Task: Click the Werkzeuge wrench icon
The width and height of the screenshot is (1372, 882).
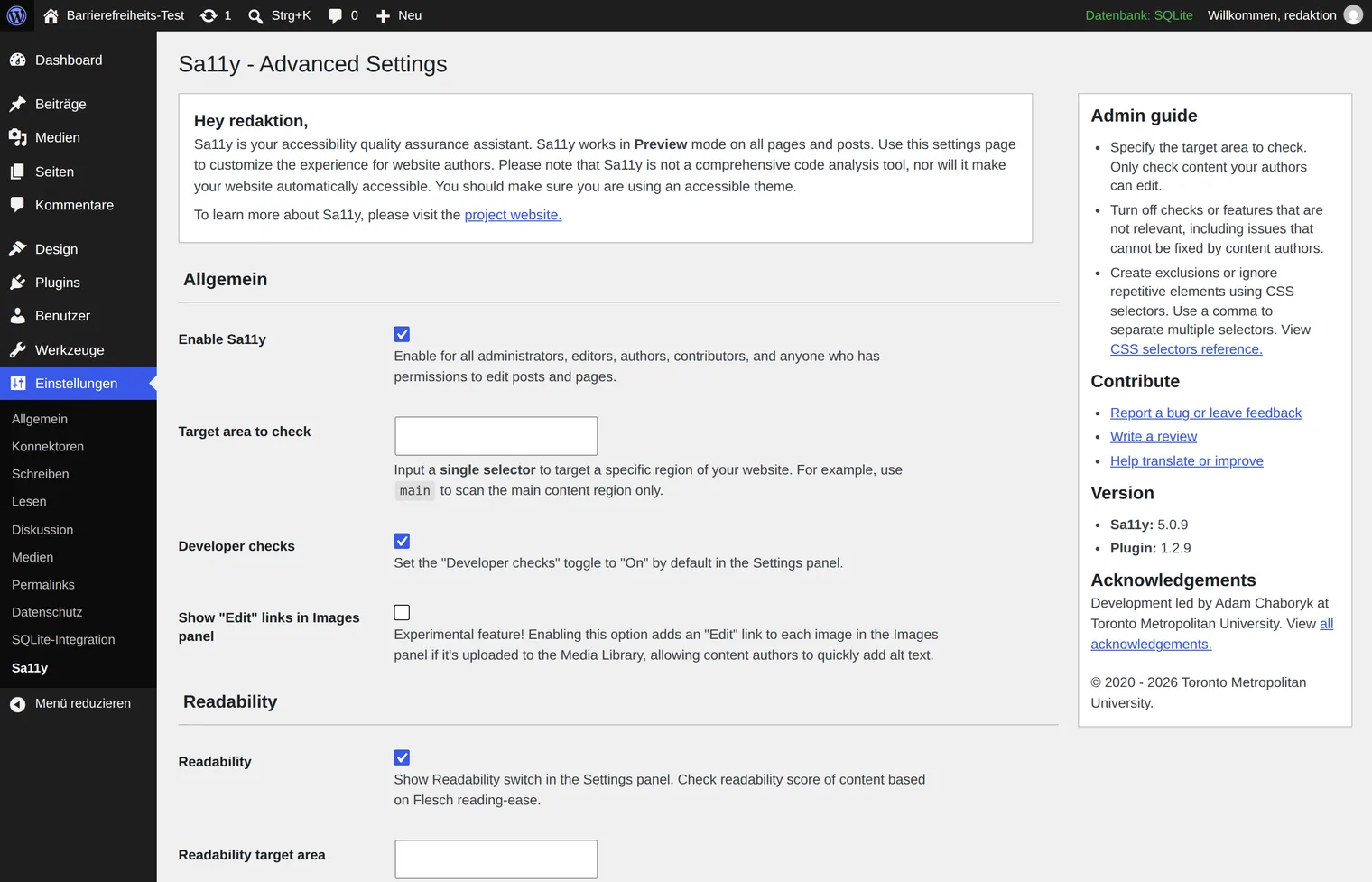Action: point(17,350)
